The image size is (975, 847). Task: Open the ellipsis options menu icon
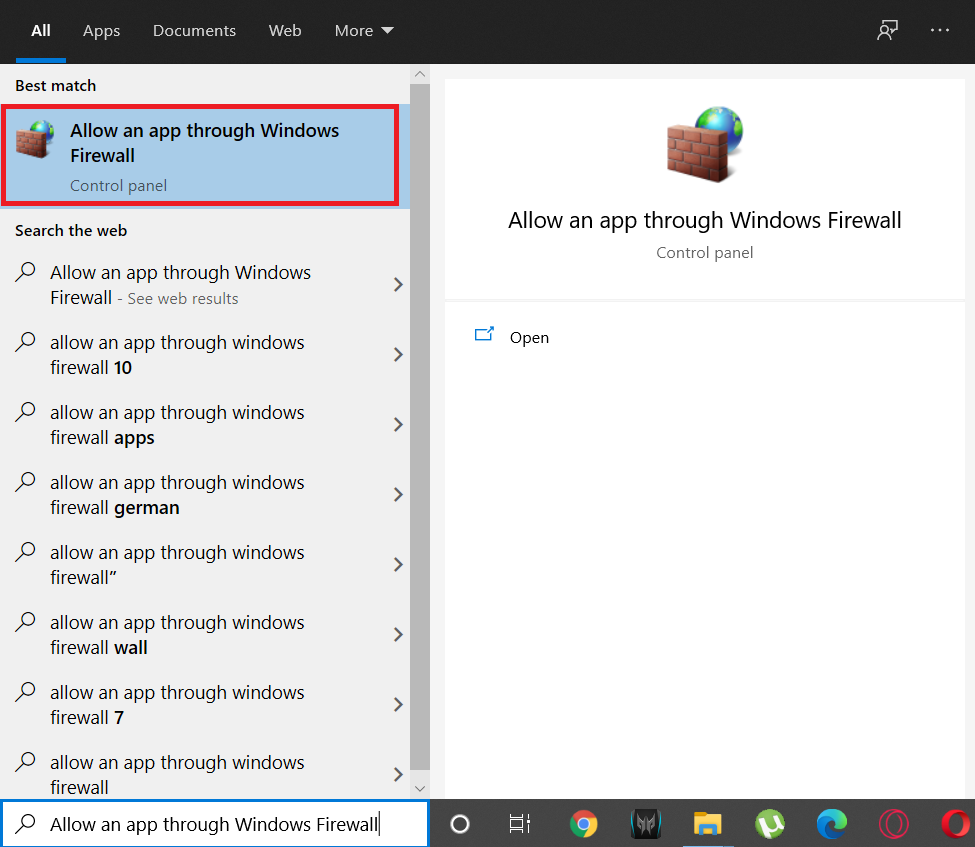coord(939,30)
